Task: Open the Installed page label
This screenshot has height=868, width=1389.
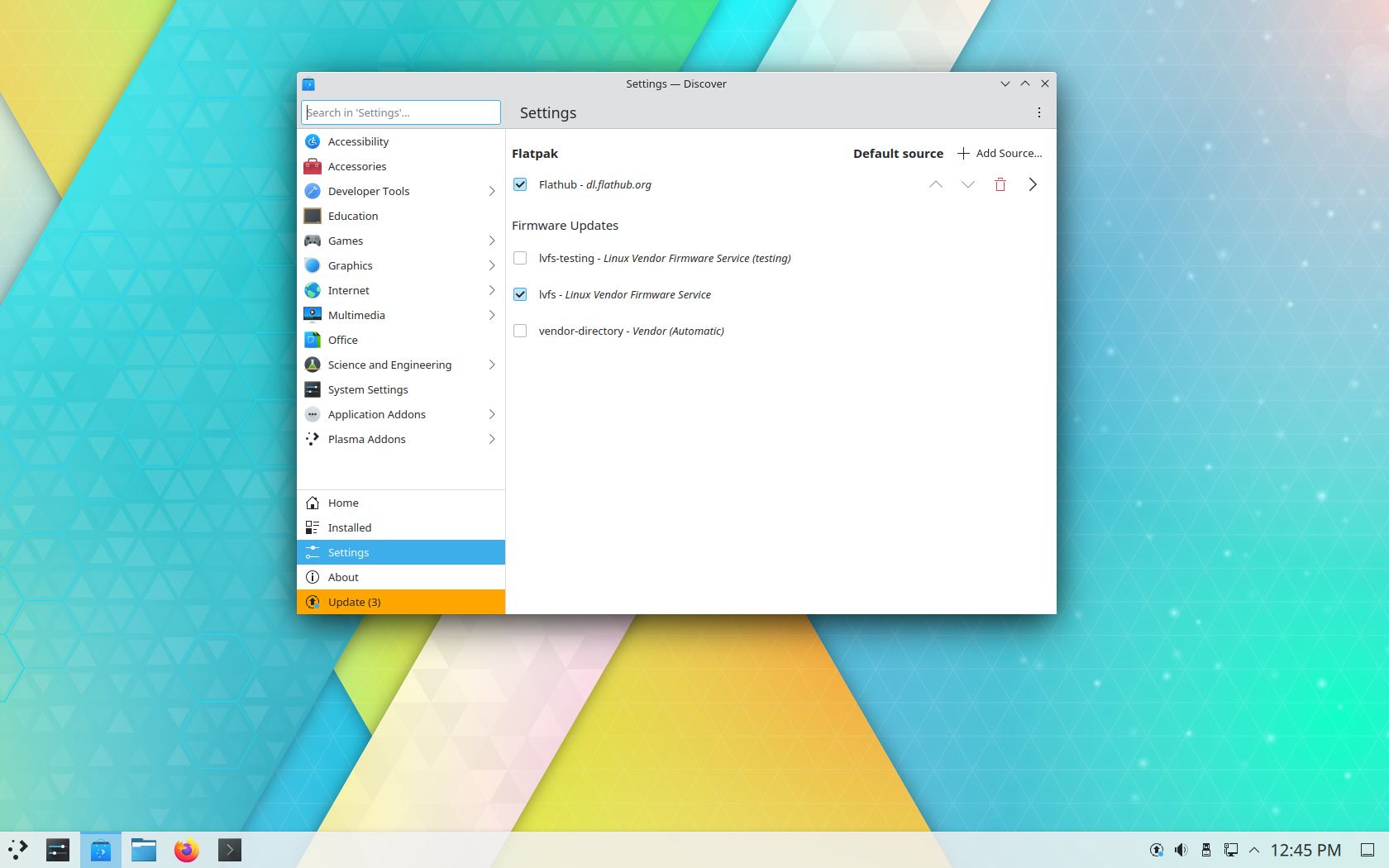Action: [350, 527]
